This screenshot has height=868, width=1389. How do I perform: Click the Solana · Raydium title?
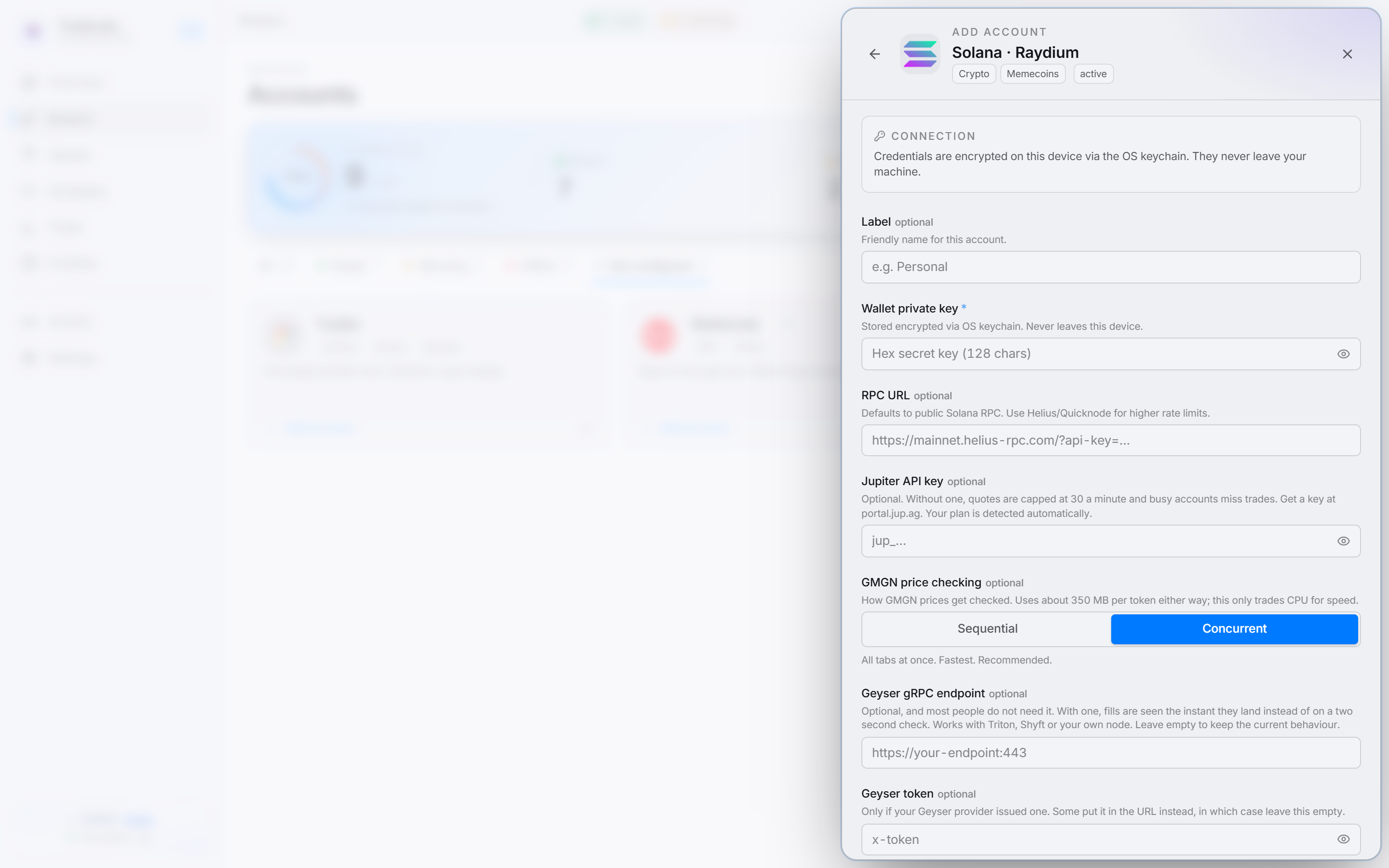[1015, 52]
